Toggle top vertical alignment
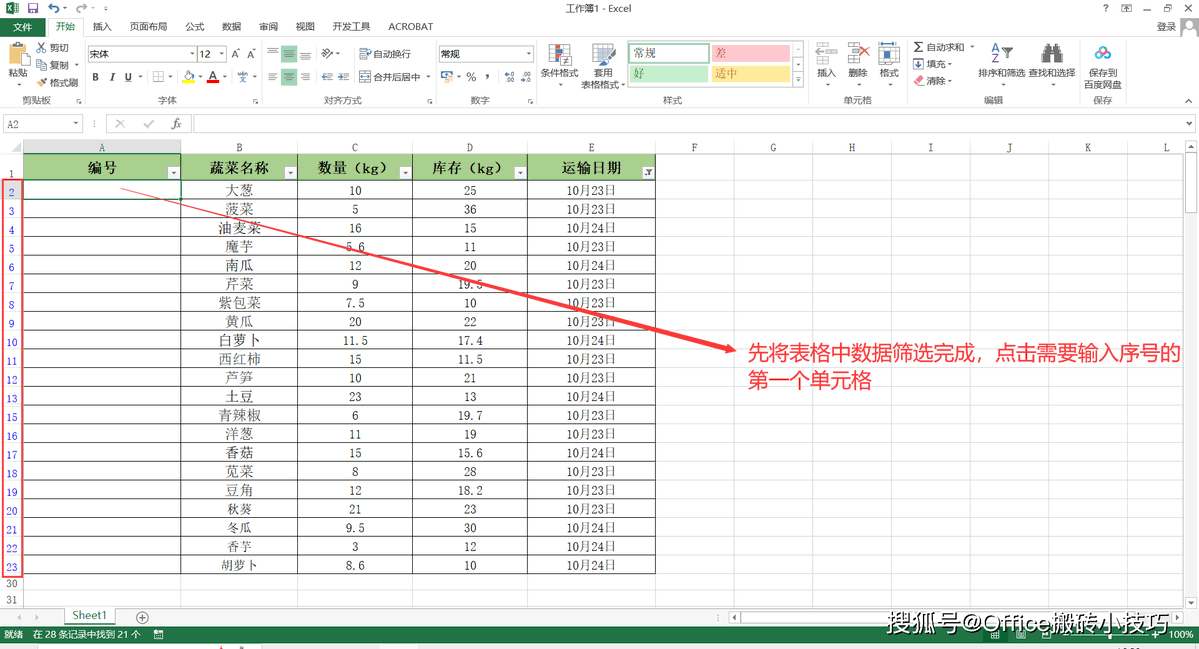This screenshot has width=1199, height=649. click(x=273, y=54)
